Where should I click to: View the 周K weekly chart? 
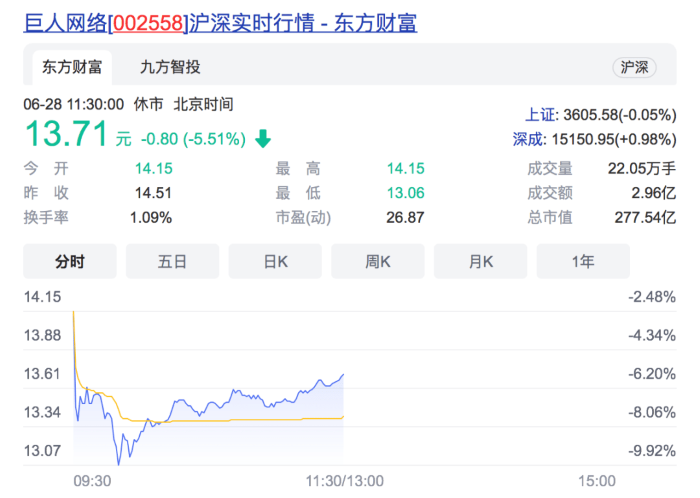378,262
